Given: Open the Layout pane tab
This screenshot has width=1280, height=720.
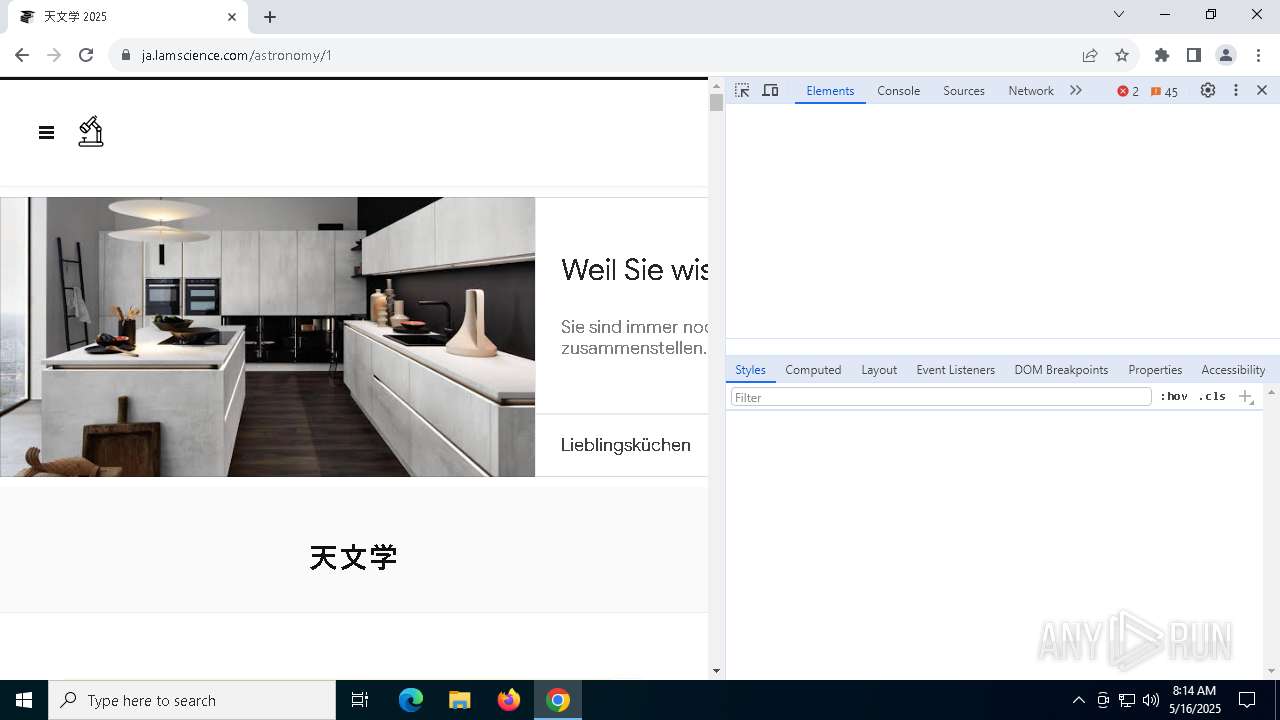Looking at the screenshot, I should 879,369.
